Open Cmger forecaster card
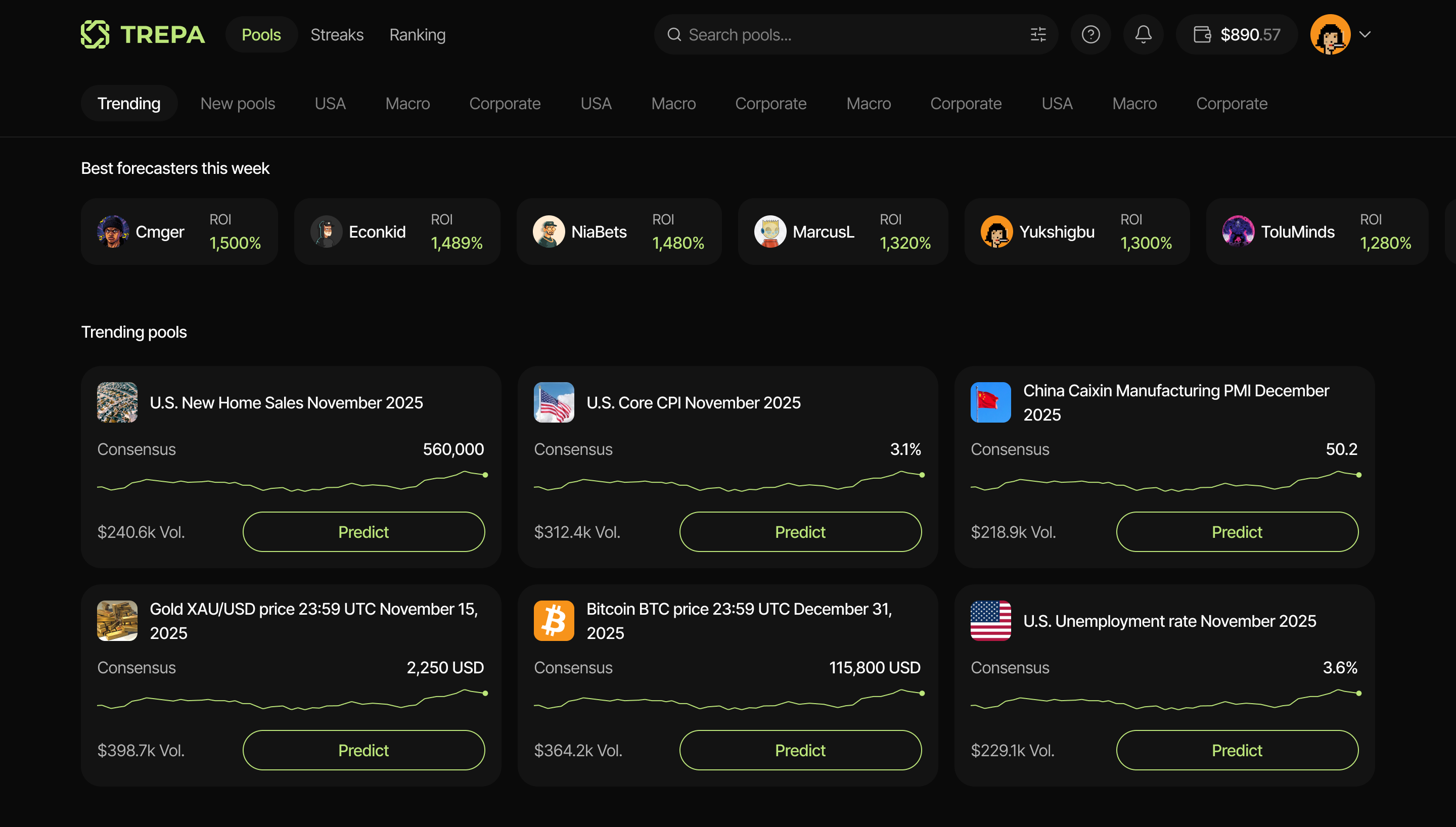The width and height of the screenshot is (1456, 827). click(x=179, y=232)
